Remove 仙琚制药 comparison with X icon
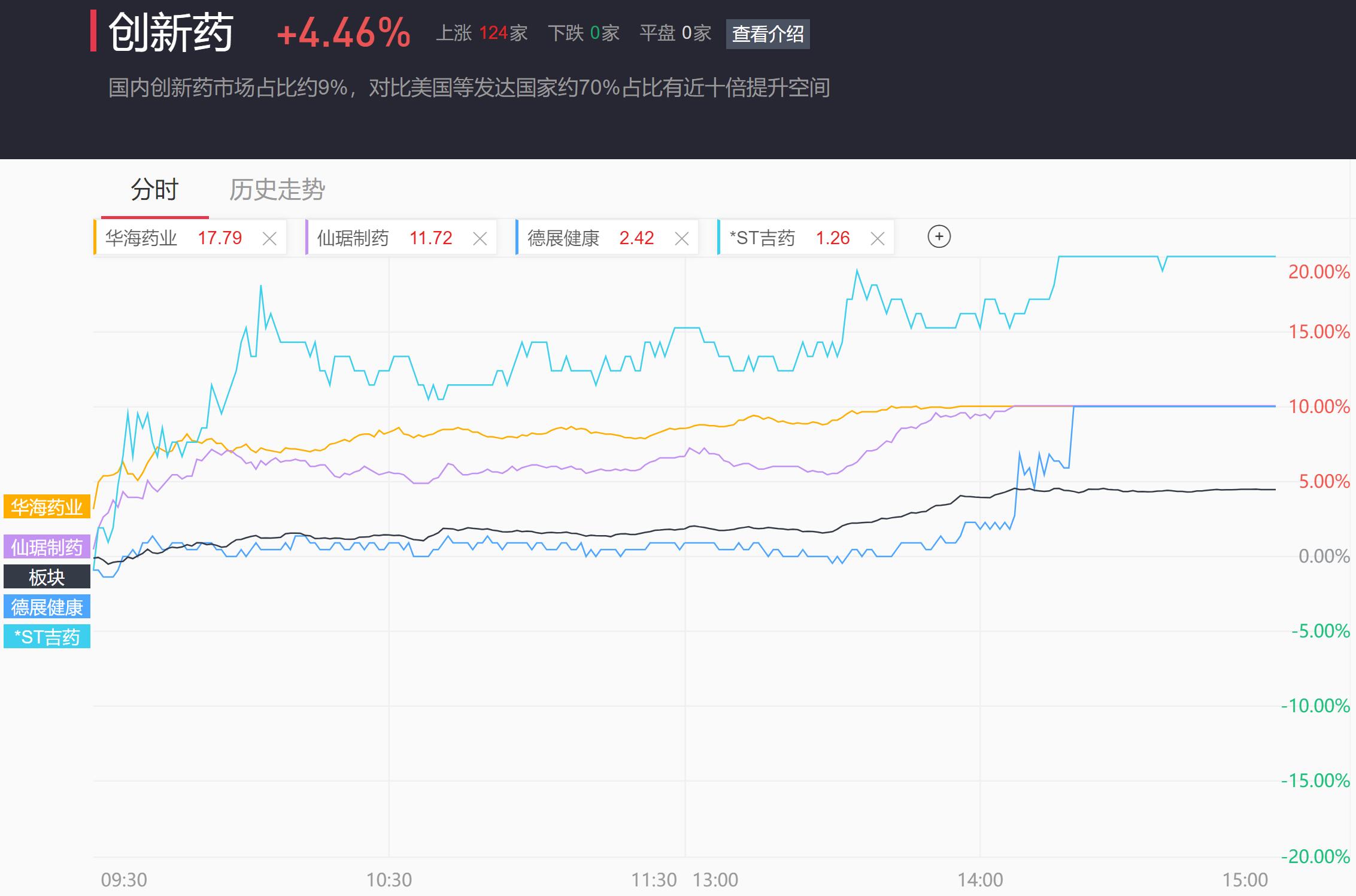The image size is (1356, 896). coord(480,239)
